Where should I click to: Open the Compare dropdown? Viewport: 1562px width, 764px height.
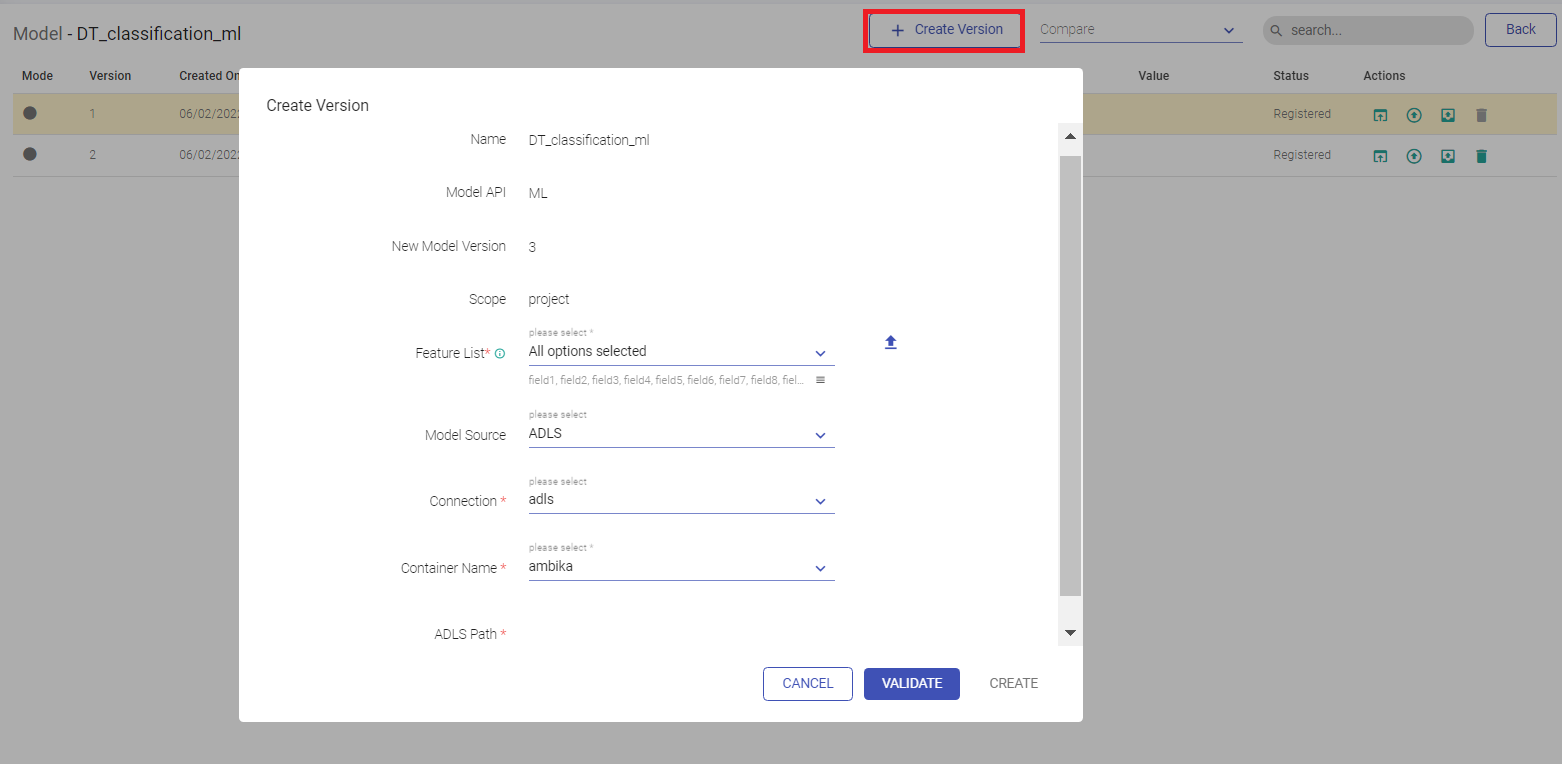(1140, 30)
